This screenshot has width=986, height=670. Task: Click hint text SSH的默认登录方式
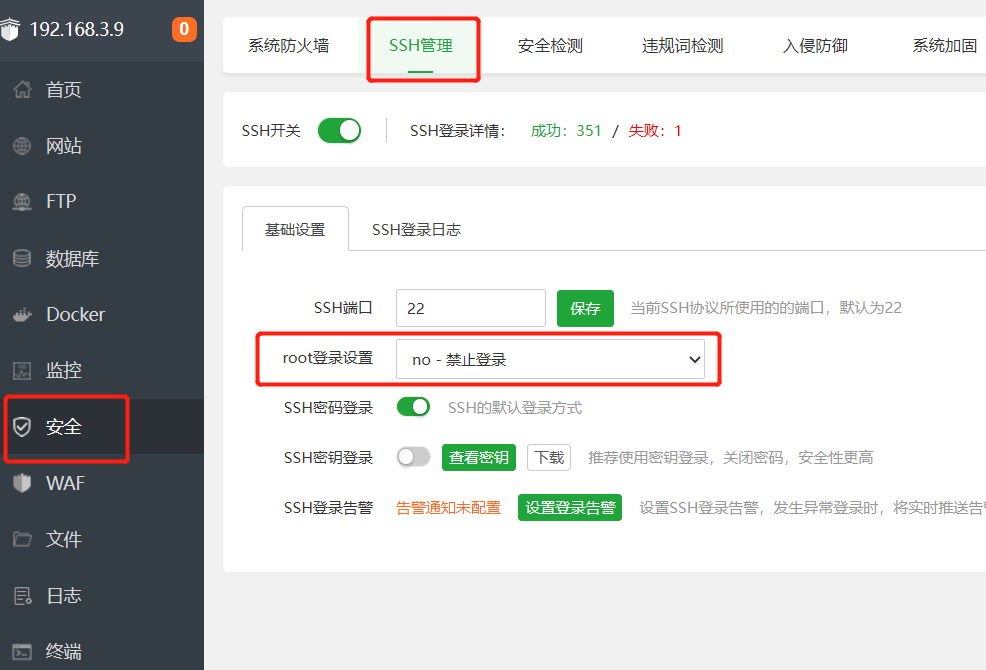515,408
